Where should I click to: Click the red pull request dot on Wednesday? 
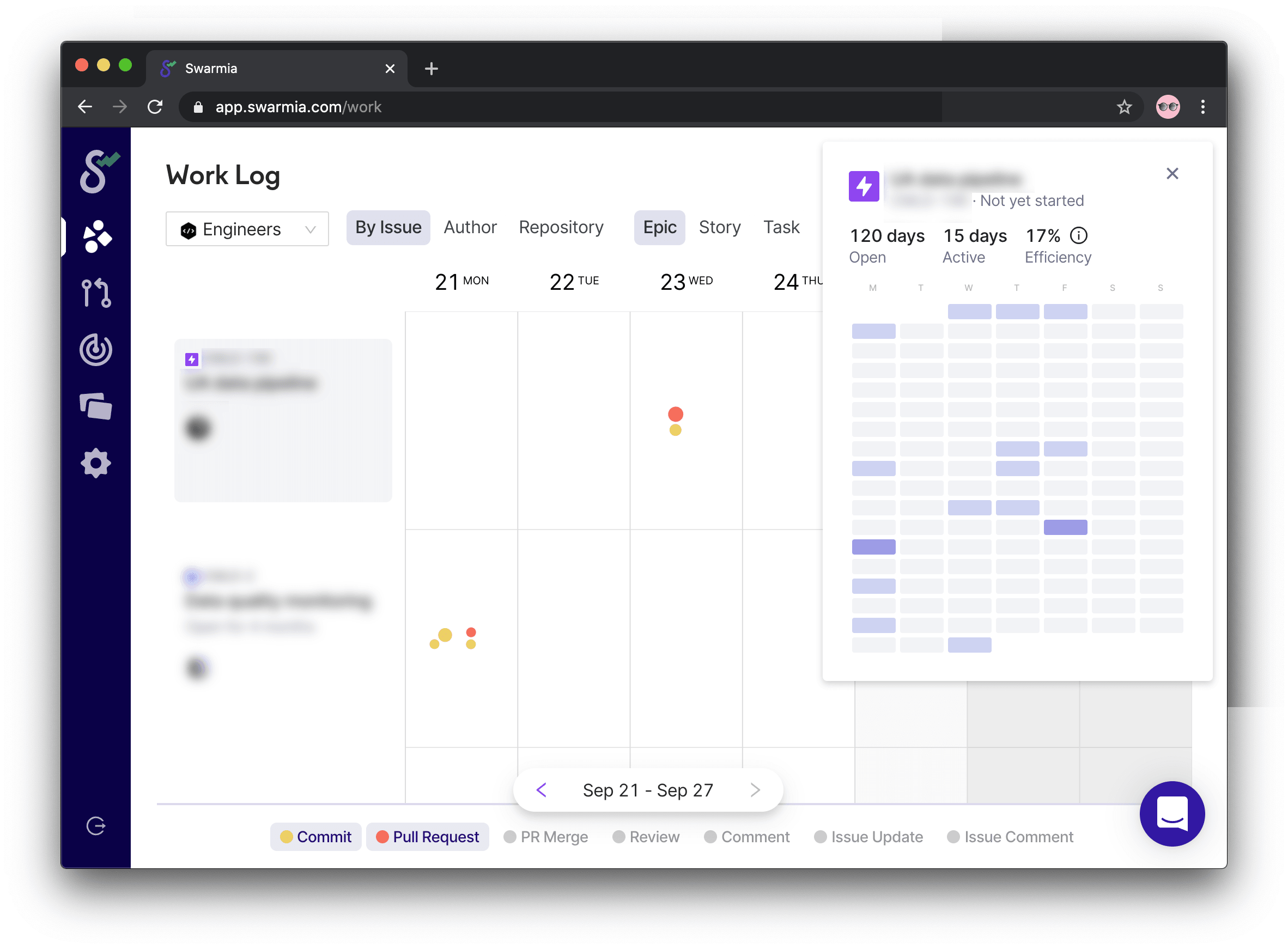(676, 414)
